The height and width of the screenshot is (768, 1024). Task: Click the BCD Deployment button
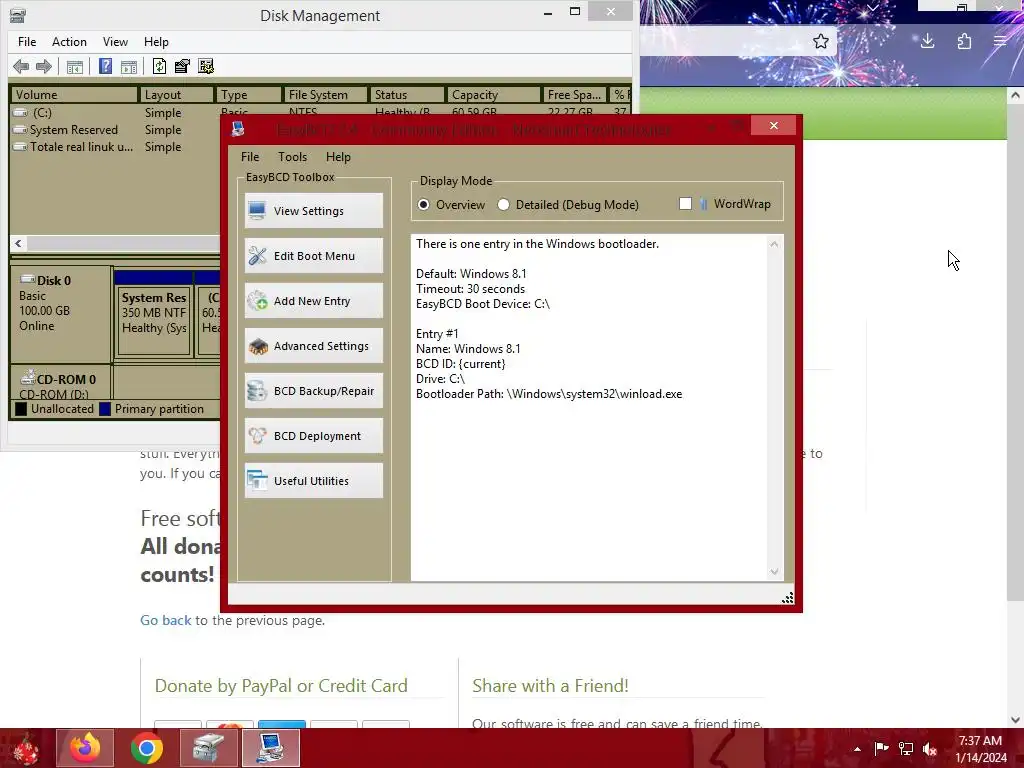[313, 436]
